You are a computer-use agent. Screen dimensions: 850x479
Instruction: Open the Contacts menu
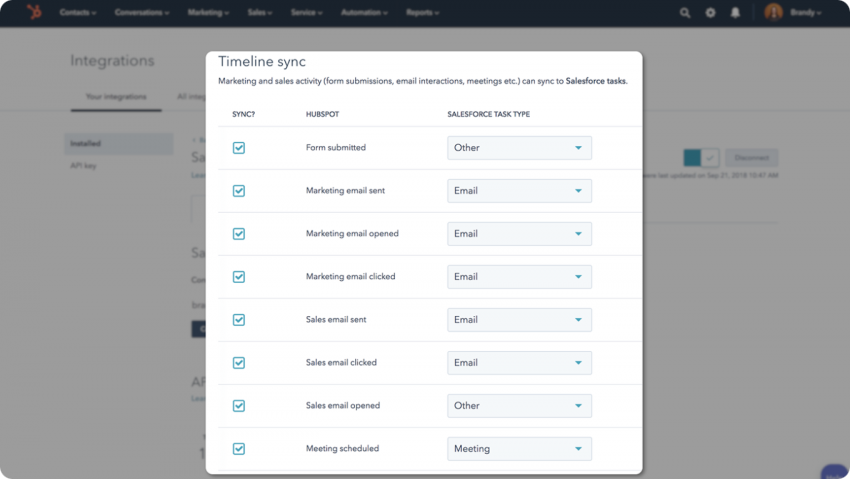click(x=78, y=12)
